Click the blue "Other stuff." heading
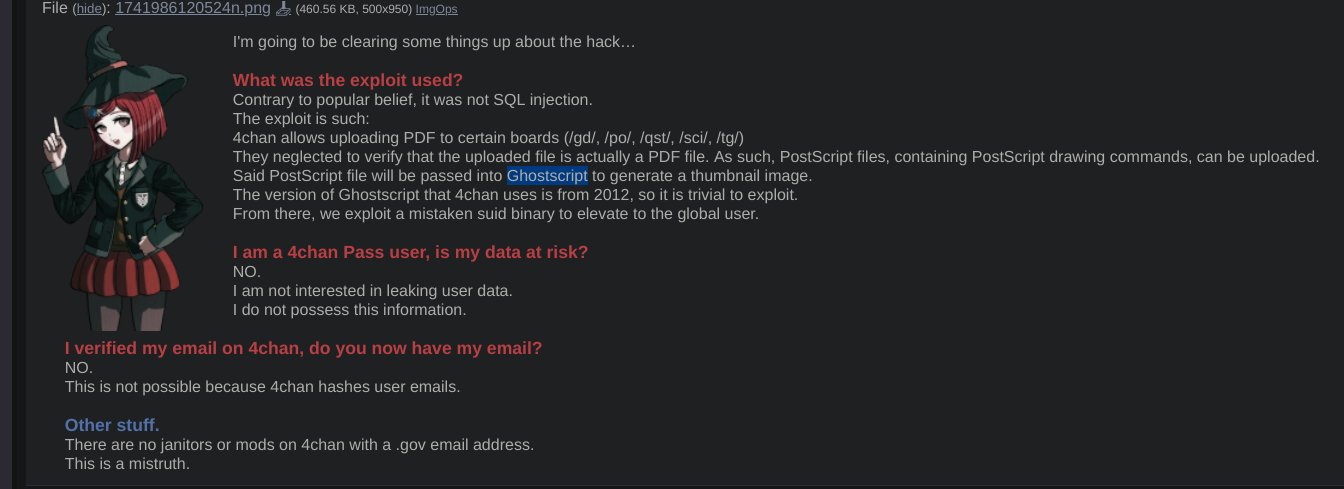Viewport: 1344px width, 489px height. (x=112, y=425)
